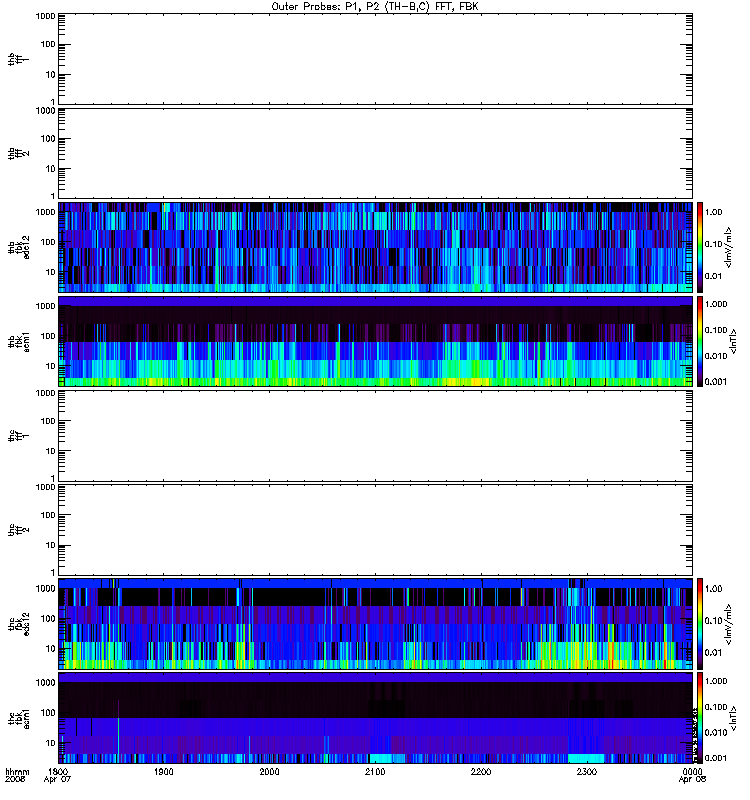Click the '100' y-tick of thb fff 2 panel
Viewport: 750px width, 800px height.
point(47,139)
